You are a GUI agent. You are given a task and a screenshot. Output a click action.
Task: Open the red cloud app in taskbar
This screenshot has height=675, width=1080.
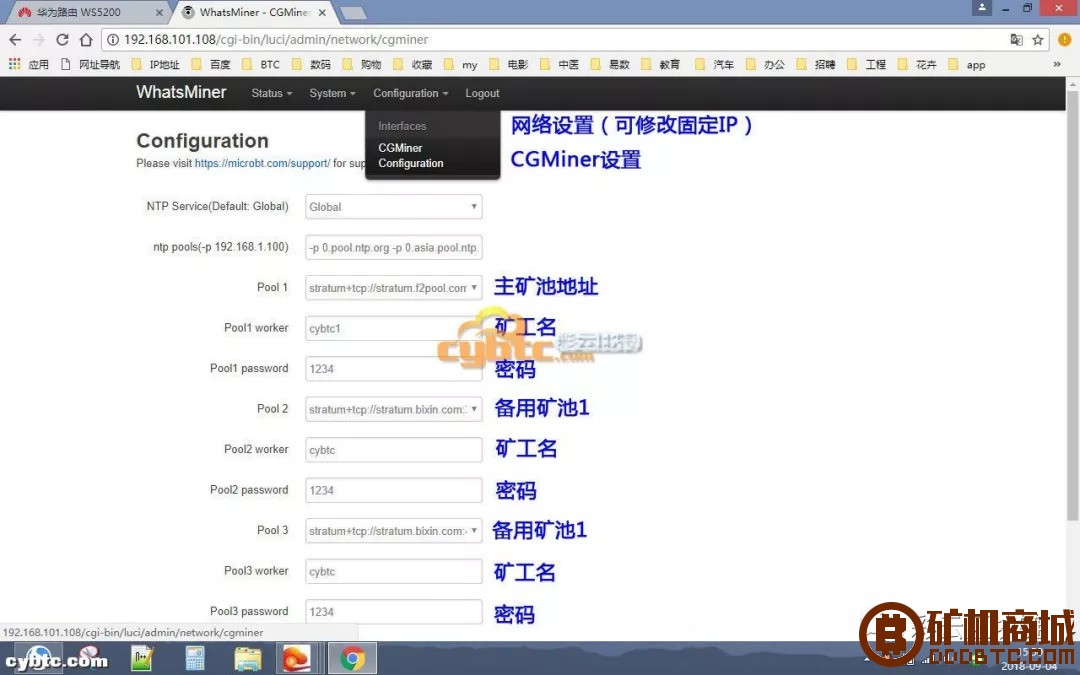[298, 658]
